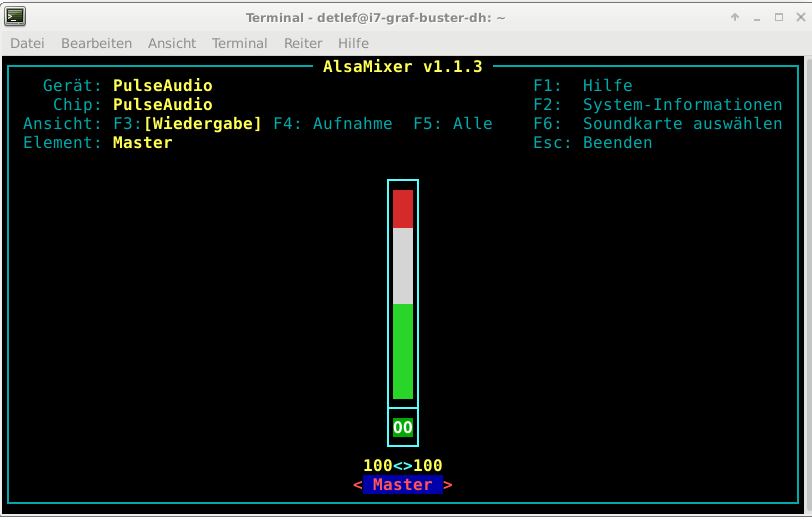Minimize the terminal window
The image size is (812, 517).
(x=757, y=18)
